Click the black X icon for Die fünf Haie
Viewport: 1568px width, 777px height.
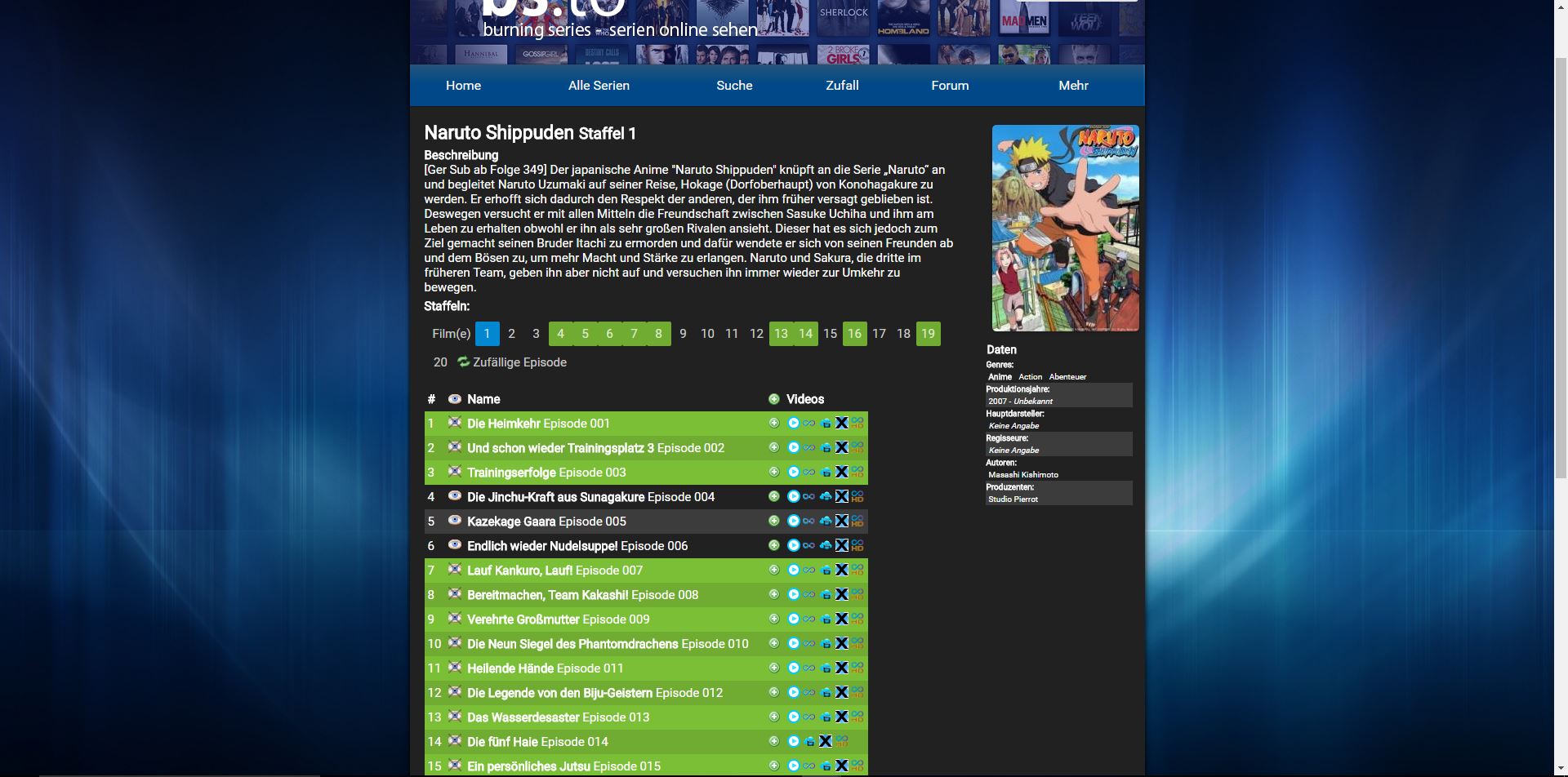pyautogui.click(x=825, y=741)
